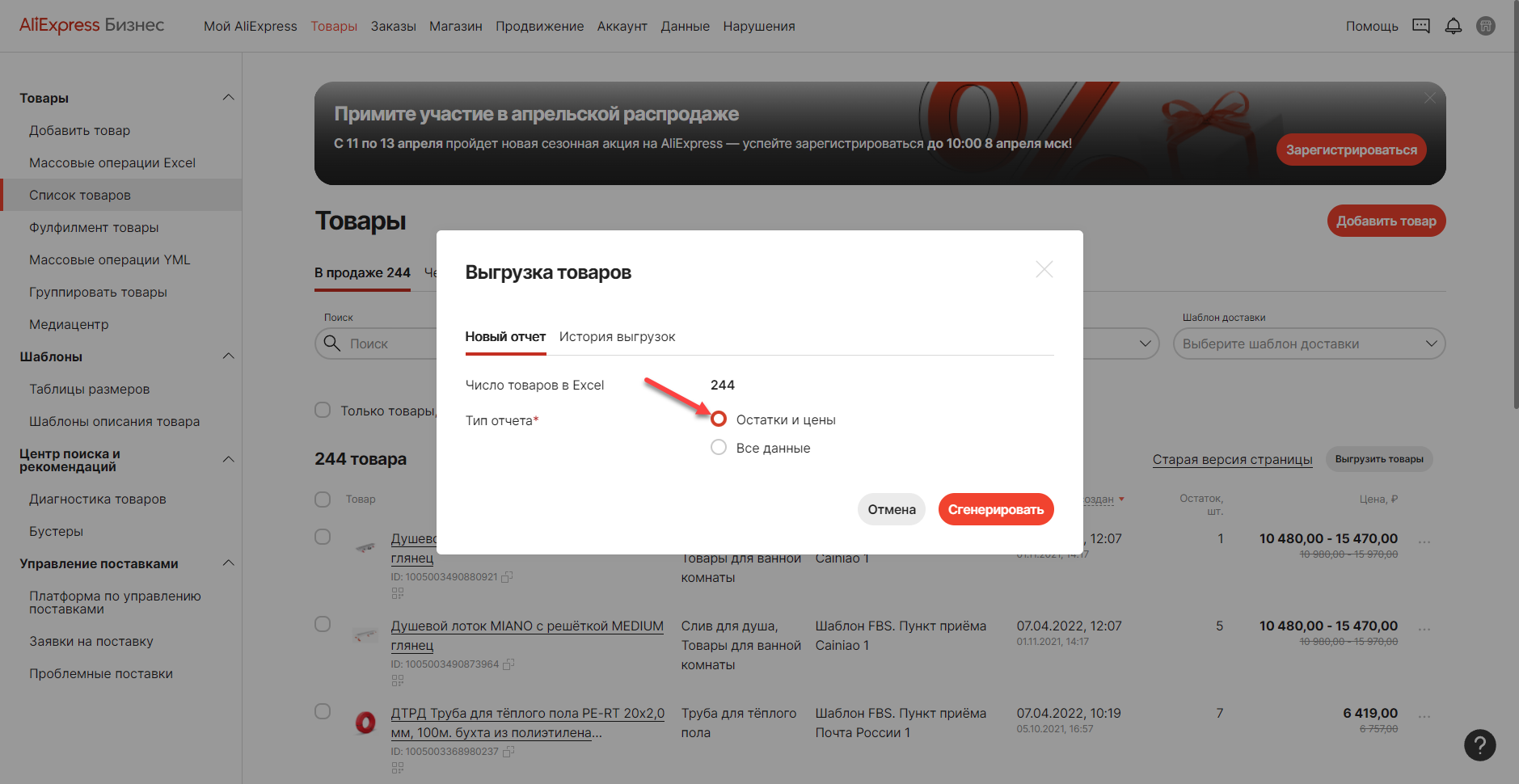Open thumbnail of ДТРД Труба product
Screen dimensions: 1519x784
(x=365, y=722)
